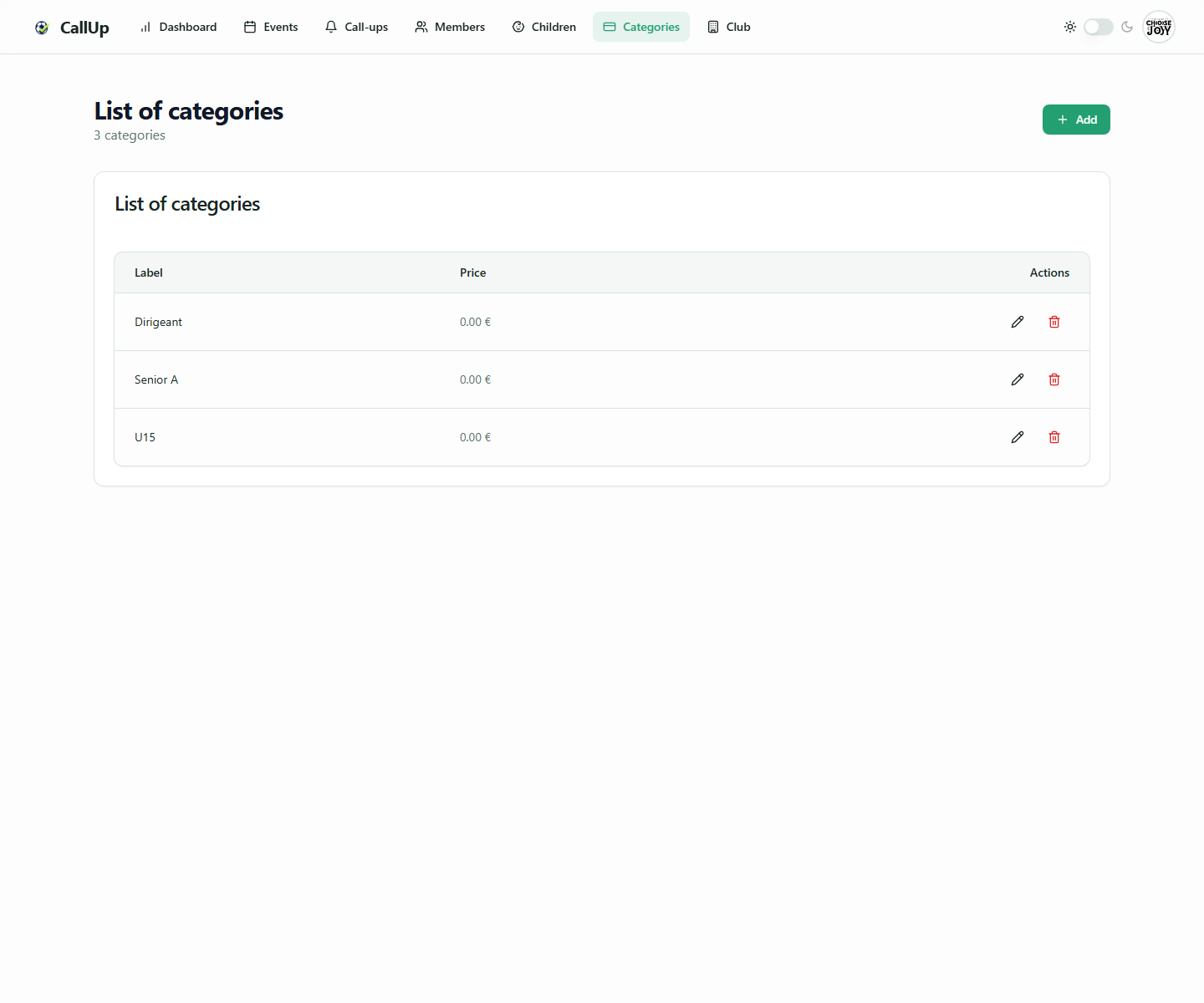Click the Dirigeant price 0.00 €
The width and height of the screenshot is (1204, 1003).
pyautogui.click(x=475, y=322)
